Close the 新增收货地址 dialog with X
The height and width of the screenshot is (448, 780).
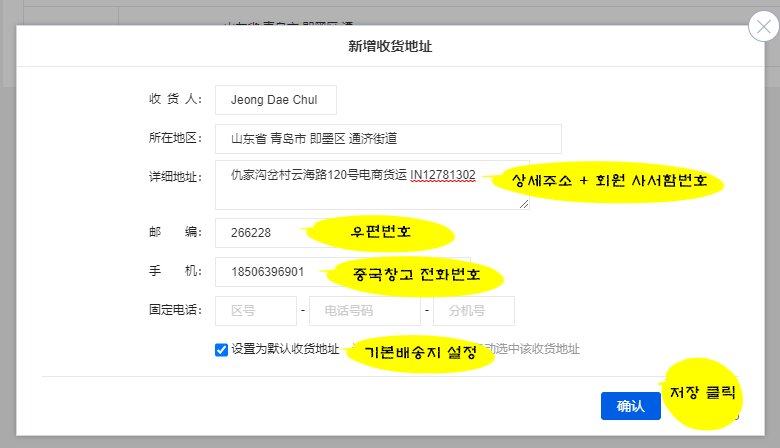click(x=763, y=26)
